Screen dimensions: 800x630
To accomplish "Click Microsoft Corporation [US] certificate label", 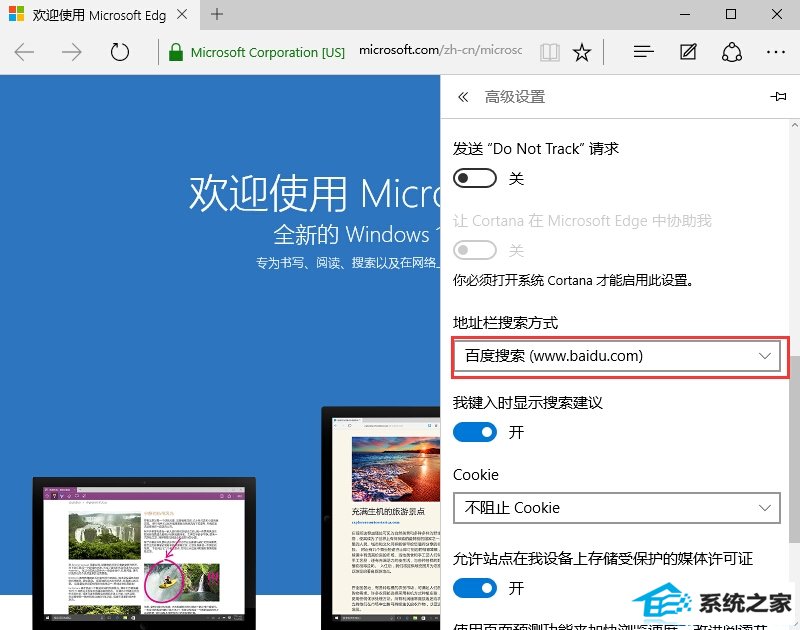I will coord(268,53).
